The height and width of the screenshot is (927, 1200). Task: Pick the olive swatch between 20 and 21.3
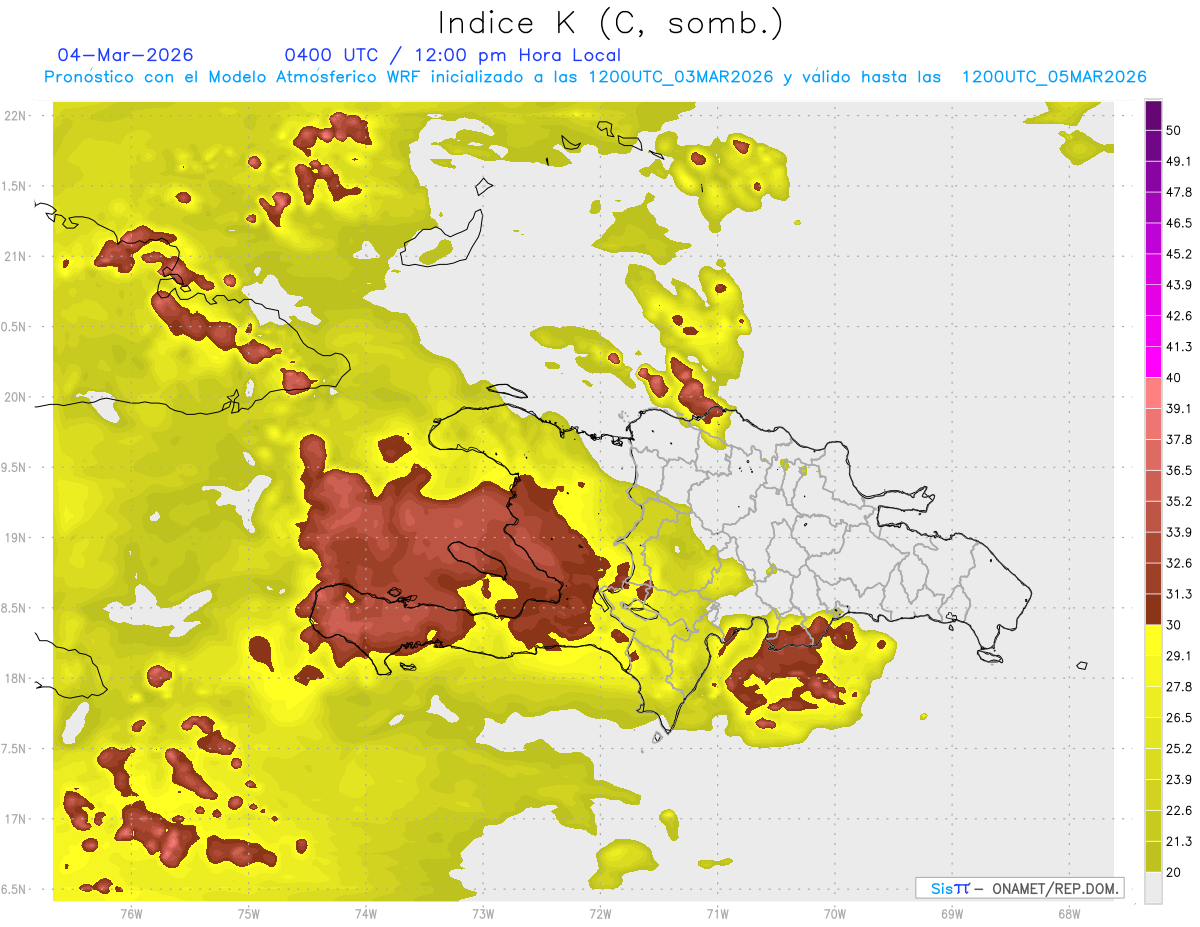[1153, 856]
